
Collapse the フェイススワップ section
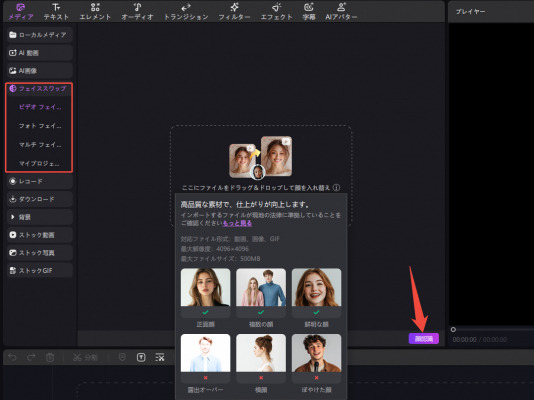tap(39, 89)
